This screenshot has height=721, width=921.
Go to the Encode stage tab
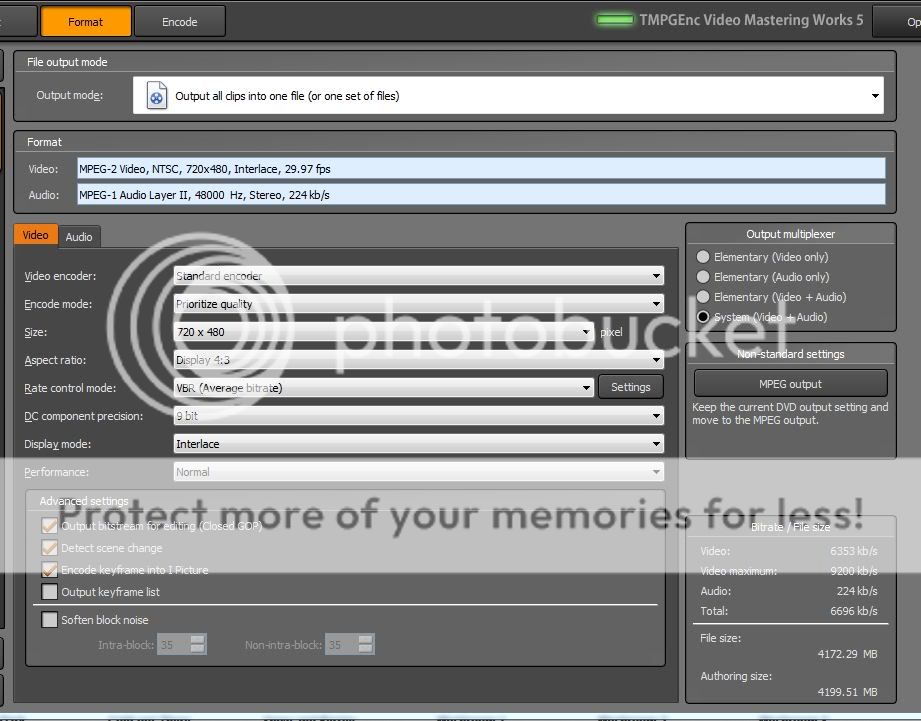click(180, 21)
